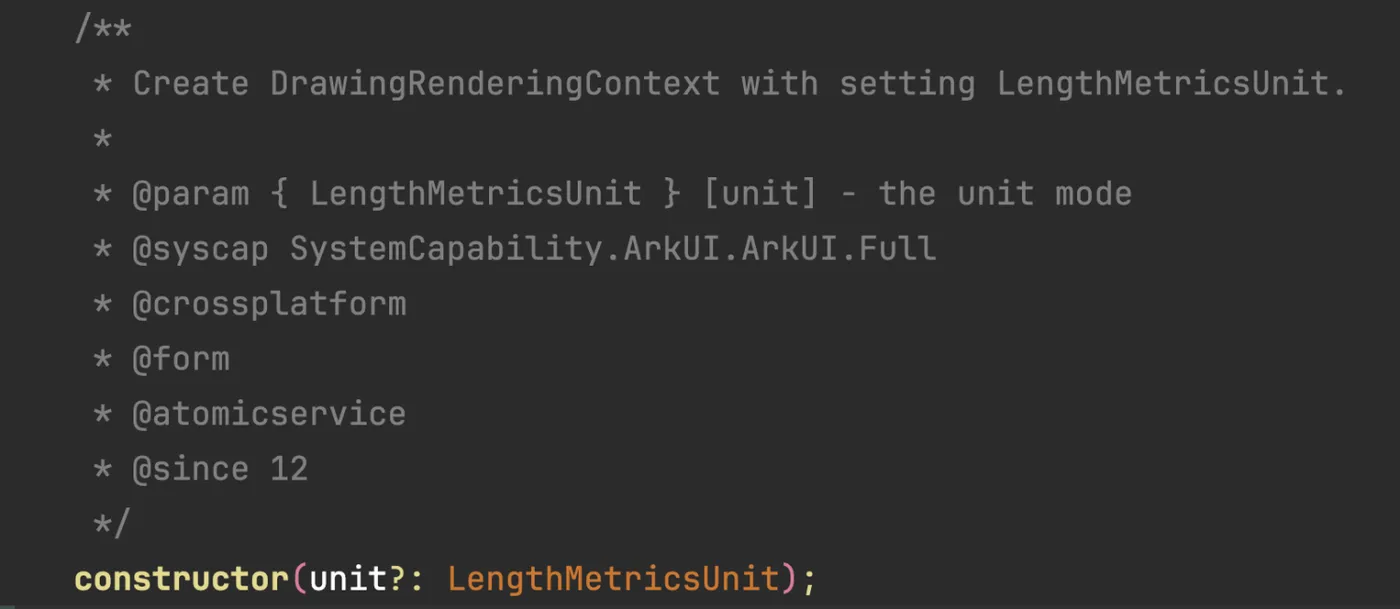Screen dimensions: 1400x609
Task: Click the orange LengthMetricsUnit type in constructor
Action: [x=612, y=579]
